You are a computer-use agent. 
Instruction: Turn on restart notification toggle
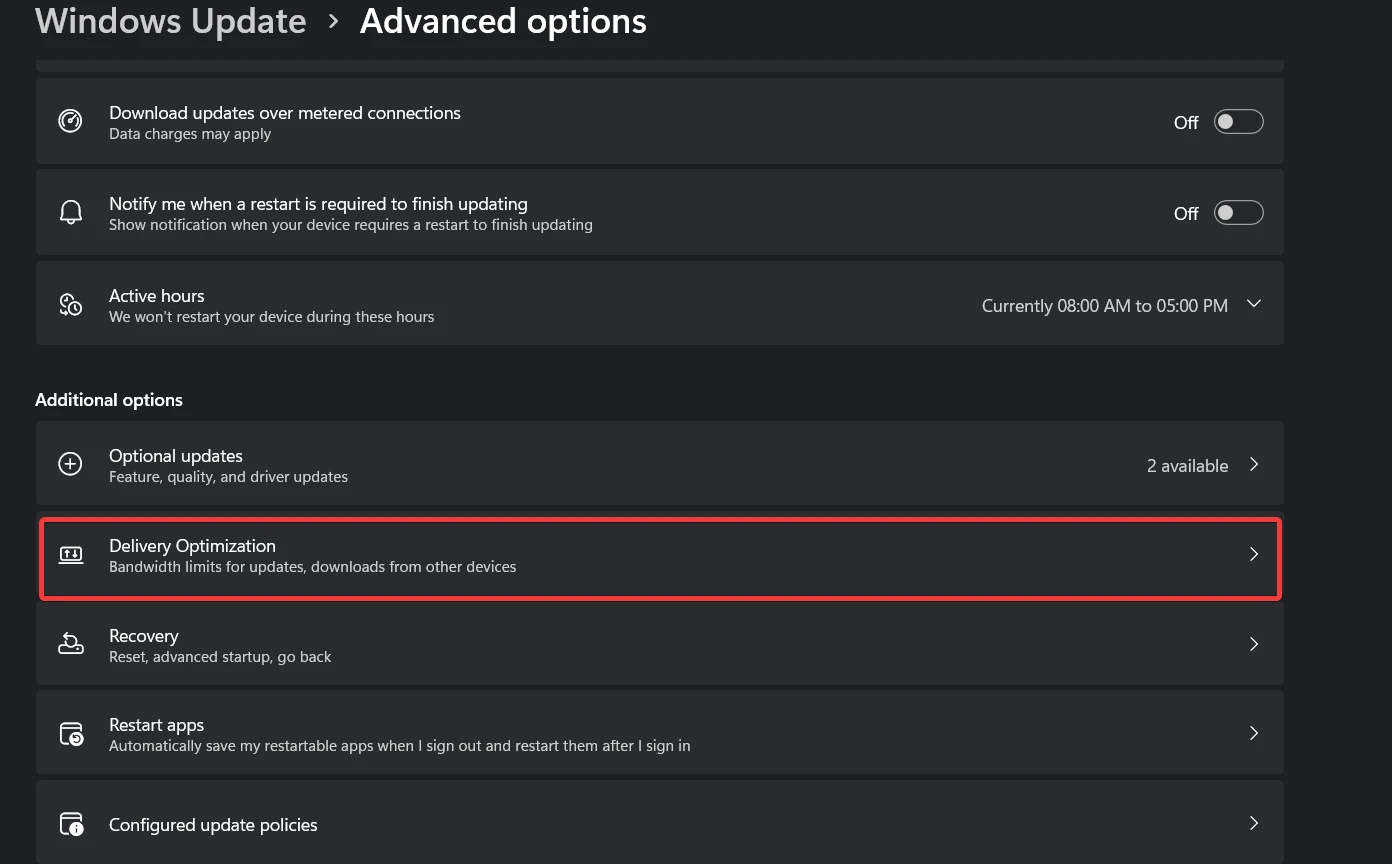(x=1238, y=213)
